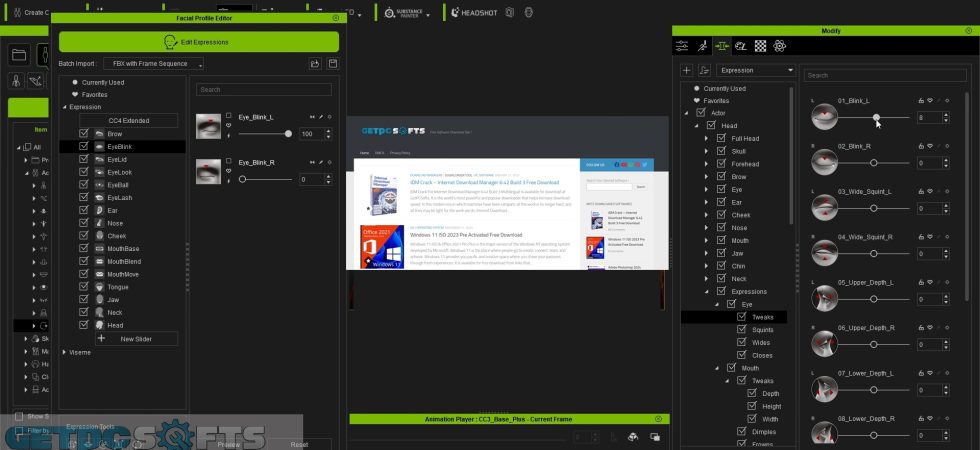Click the icon next to plus in Modify

(704, 71)
